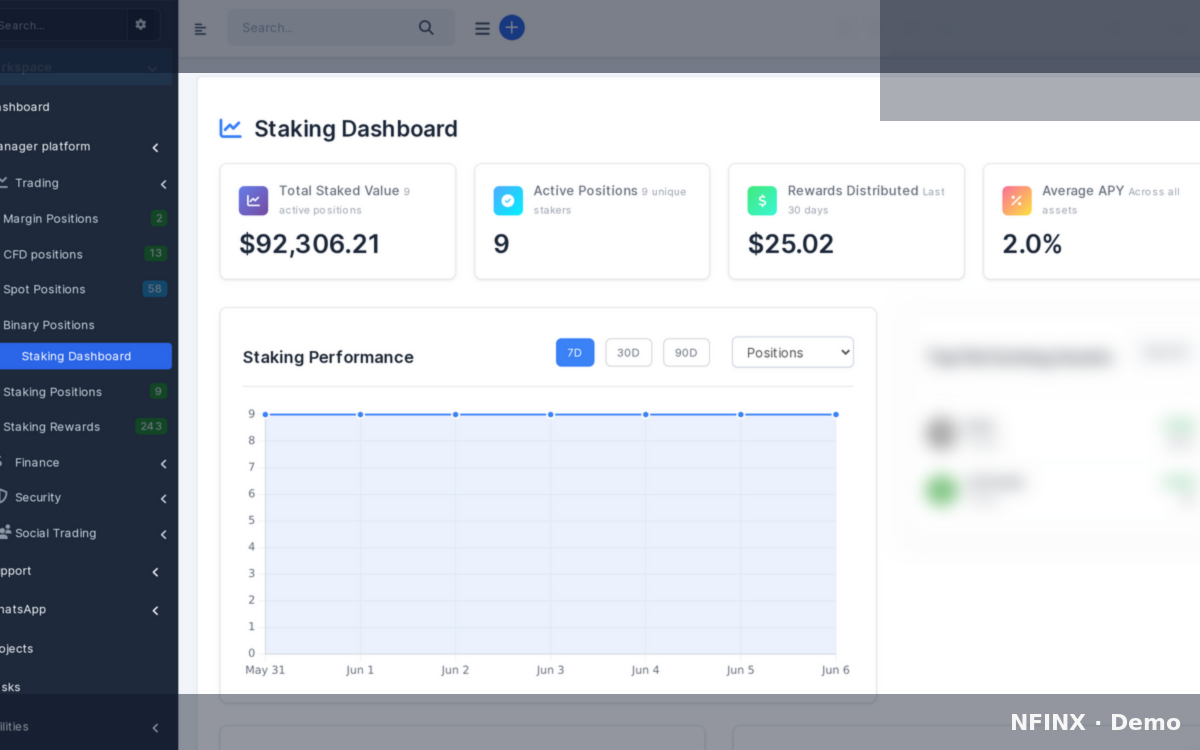Screen dimensions: 1200x750
Task: Expand the Finance submenu chevron
Action: (x=163, y=464)
